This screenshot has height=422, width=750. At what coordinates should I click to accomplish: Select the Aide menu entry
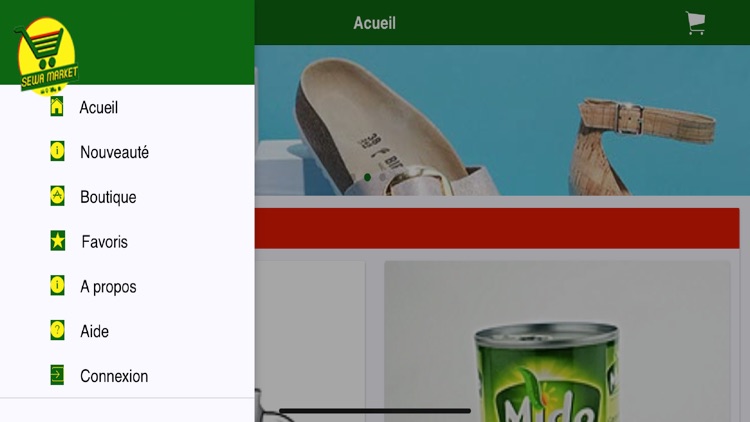[x=127, y=331]
